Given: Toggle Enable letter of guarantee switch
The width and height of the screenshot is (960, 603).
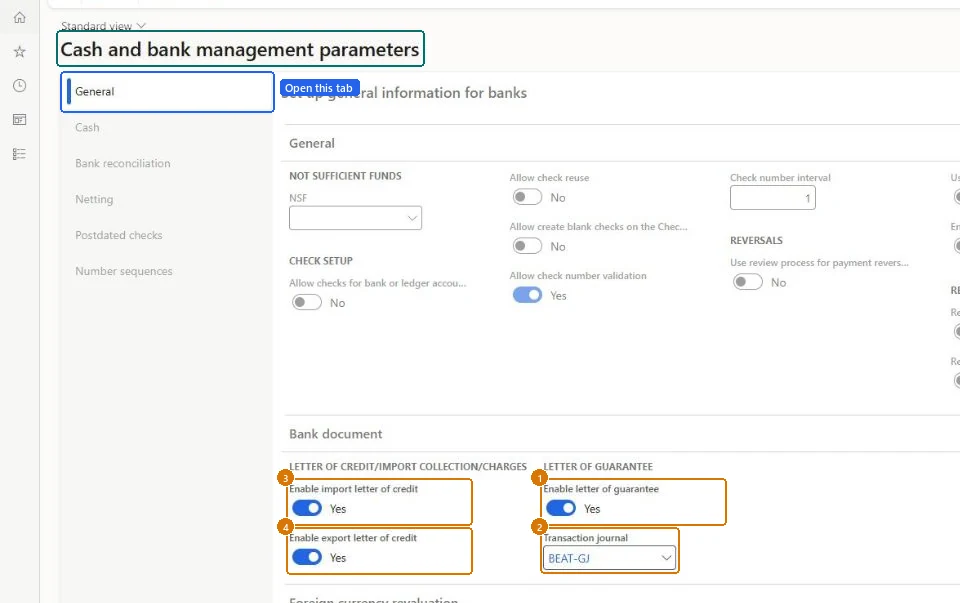Looking at the screenshot, I should click(x=561, y=508).
